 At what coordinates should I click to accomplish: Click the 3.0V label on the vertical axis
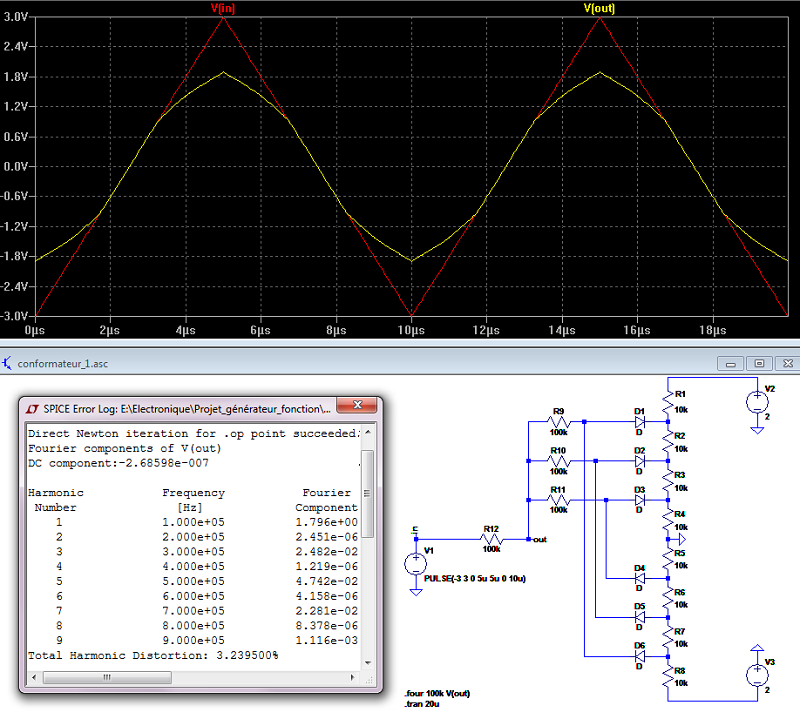click(16, 17)
